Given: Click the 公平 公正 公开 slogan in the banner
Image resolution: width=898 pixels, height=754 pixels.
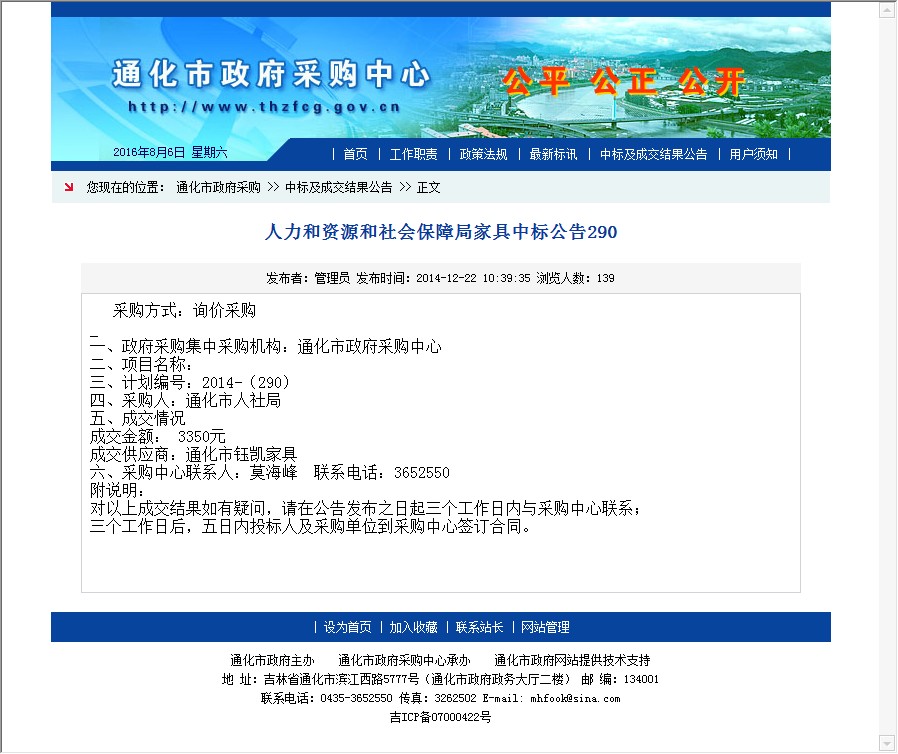Looking at the screenshot, I should (x=623, y=82).
